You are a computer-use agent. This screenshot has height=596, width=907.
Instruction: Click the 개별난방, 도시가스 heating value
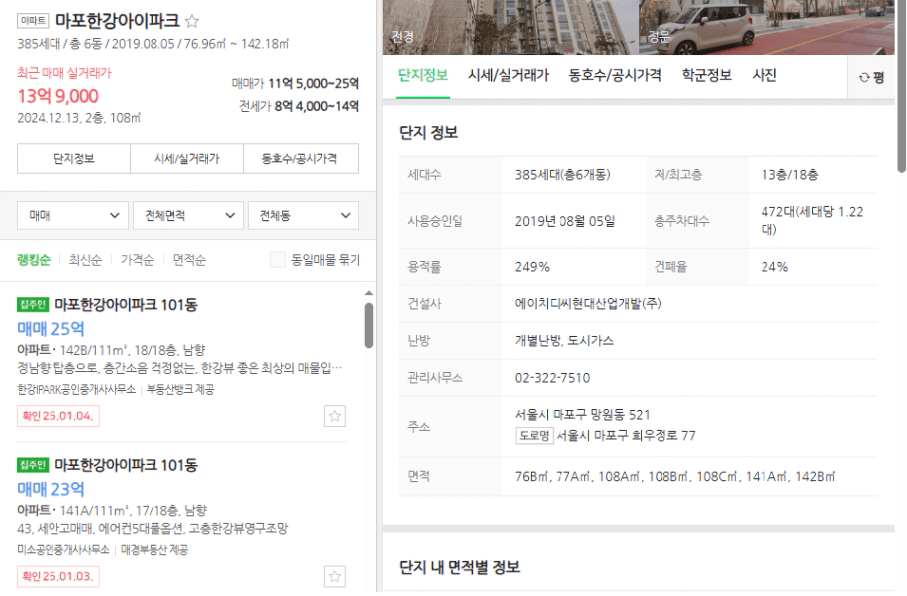point(564,340)
